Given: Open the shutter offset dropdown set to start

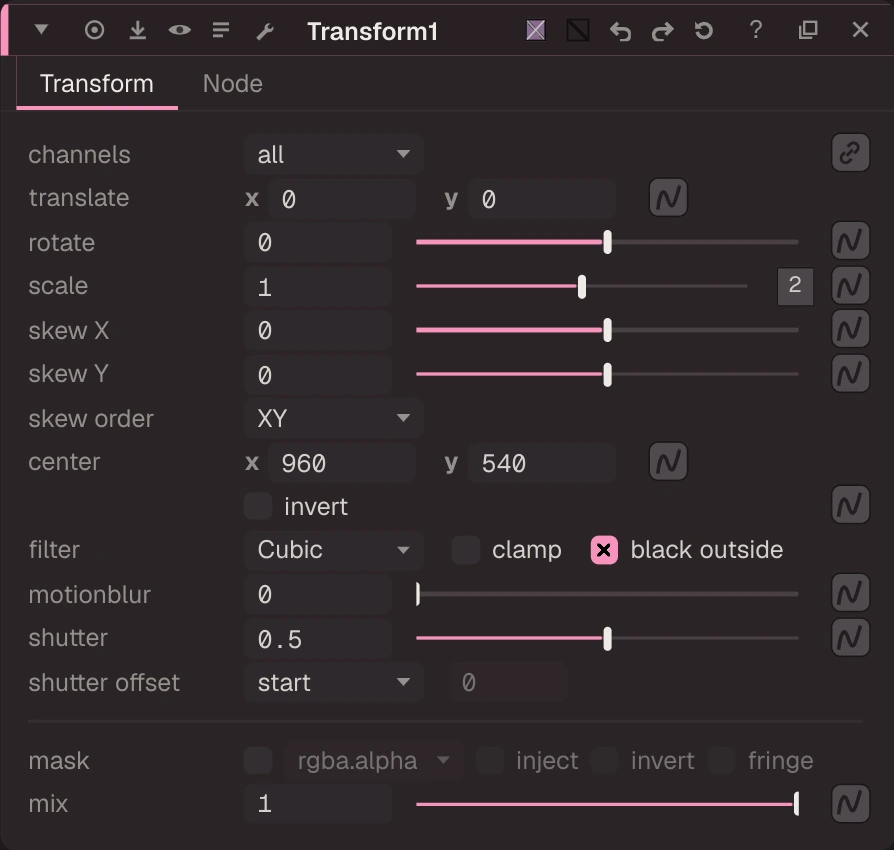Looking at the screenshot, I should (x=334, y=682).
